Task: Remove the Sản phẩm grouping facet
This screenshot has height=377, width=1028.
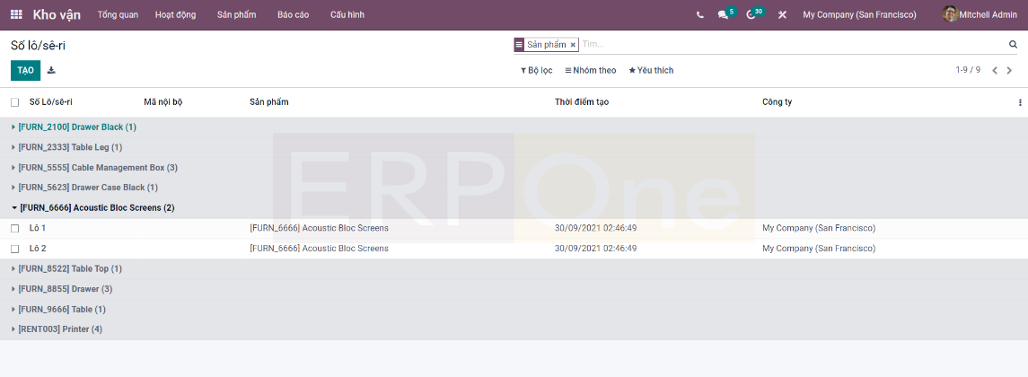Action: tap(572, 45)
